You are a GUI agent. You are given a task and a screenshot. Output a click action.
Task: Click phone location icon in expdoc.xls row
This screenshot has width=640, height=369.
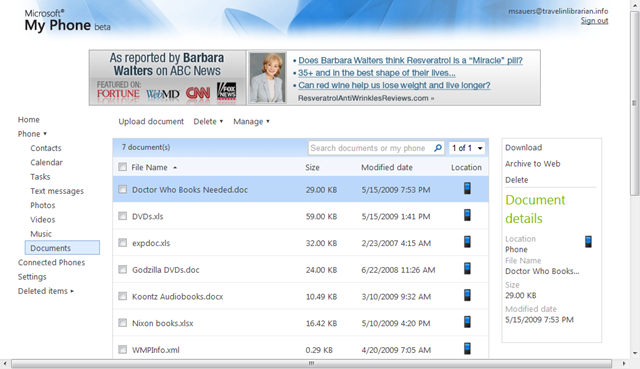[x=467, y=242]
